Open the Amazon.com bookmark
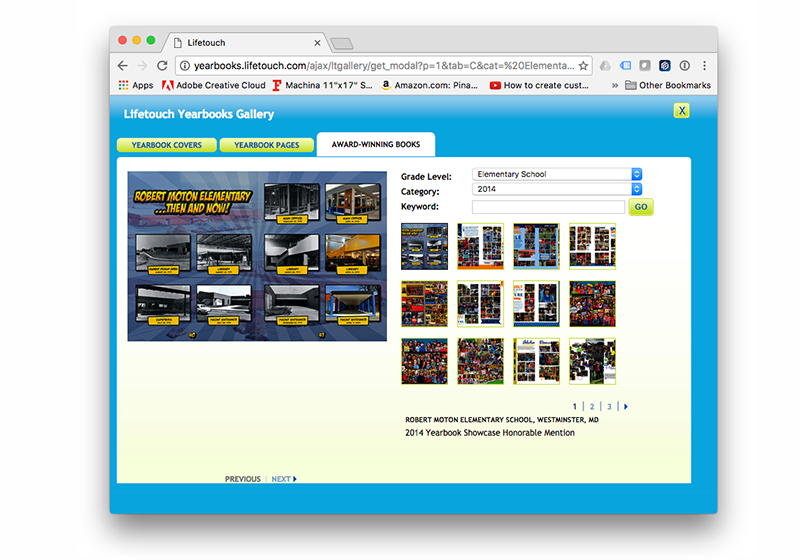 tap(430, 85)
